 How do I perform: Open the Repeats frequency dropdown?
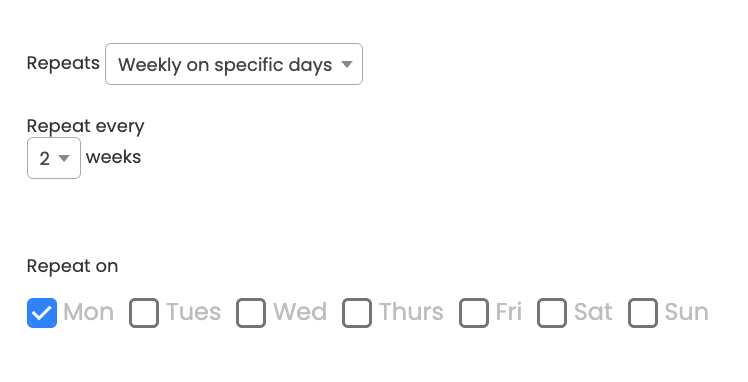(234, 64)
